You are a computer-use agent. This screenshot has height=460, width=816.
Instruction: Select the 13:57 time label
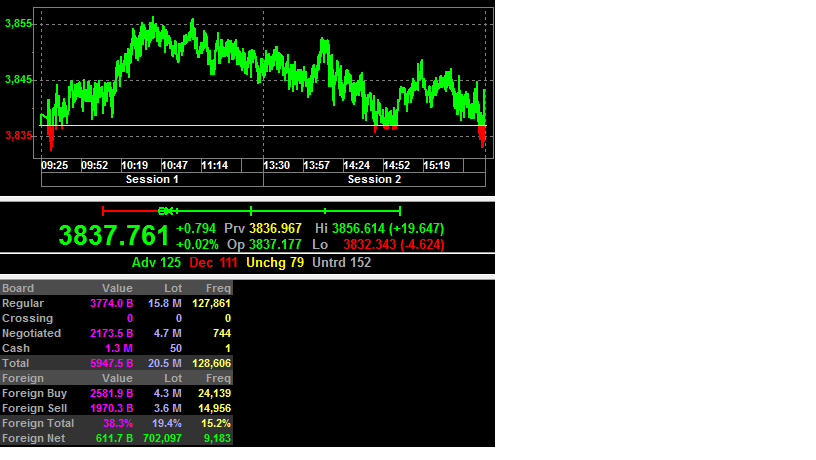(316, 165)
